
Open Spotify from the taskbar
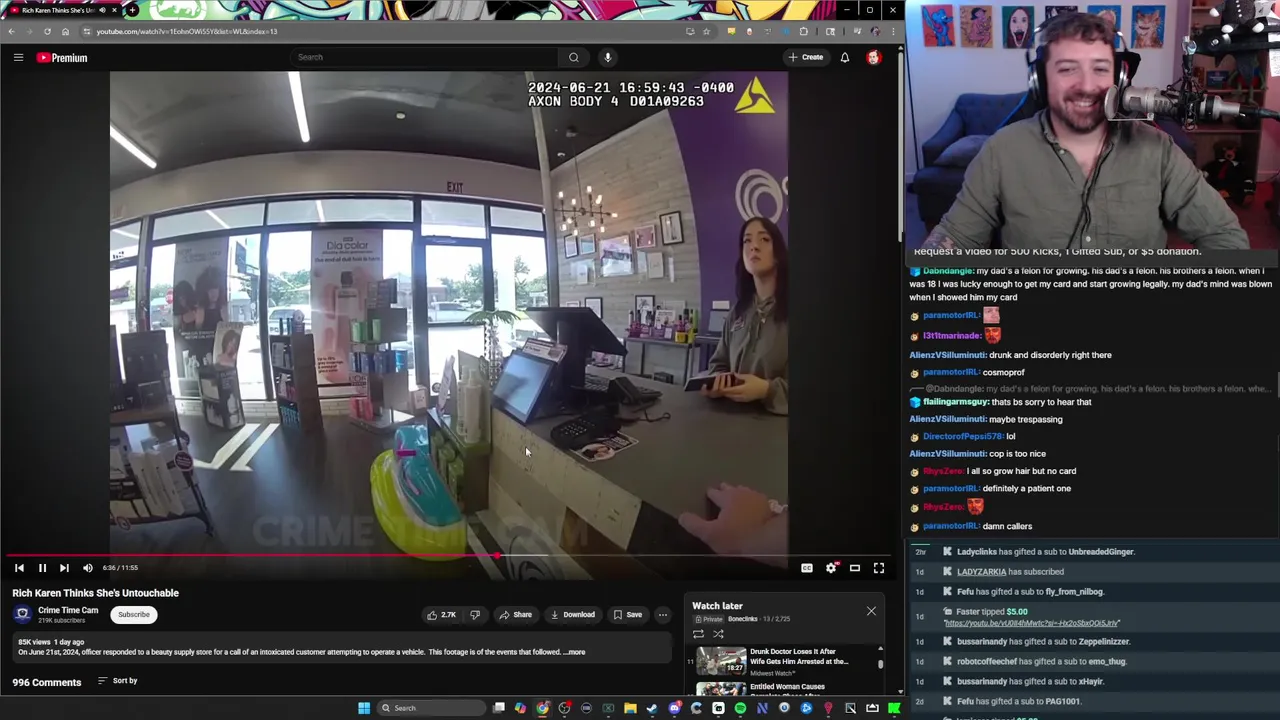click(x=740, y=708)
